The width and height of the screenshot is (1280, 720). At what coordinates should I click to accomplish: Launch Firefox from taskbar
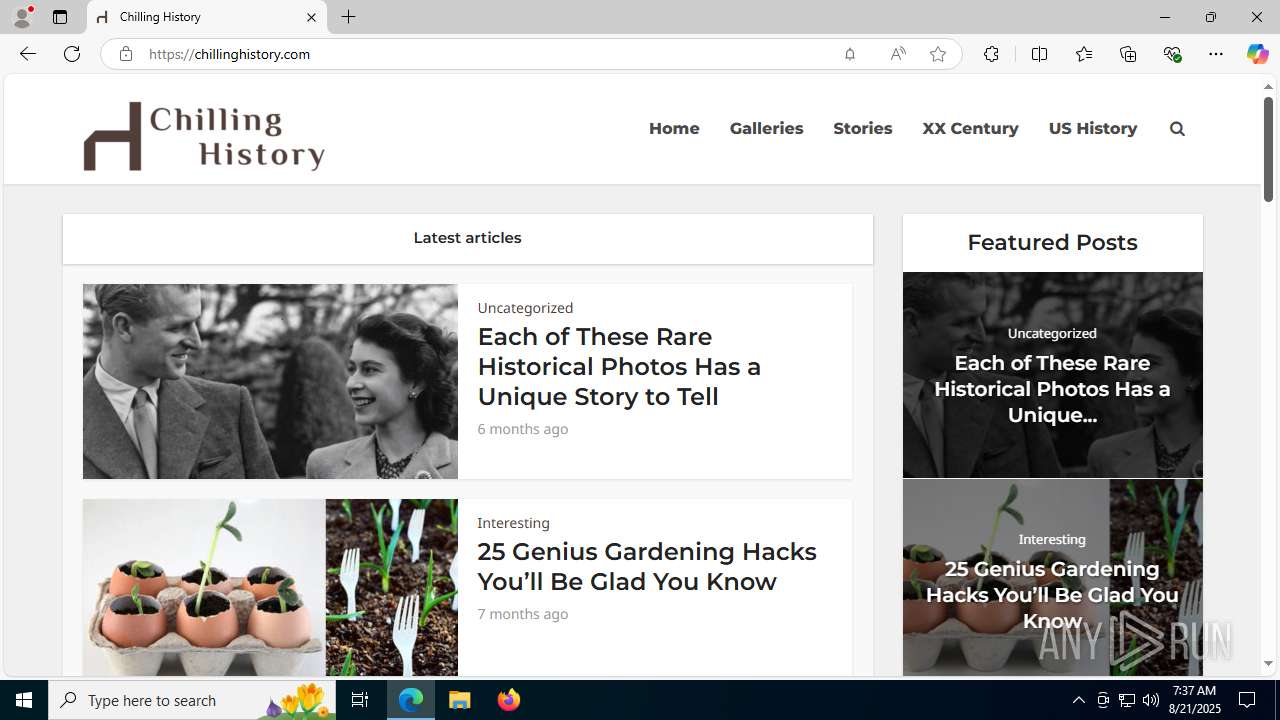point(508,700)
